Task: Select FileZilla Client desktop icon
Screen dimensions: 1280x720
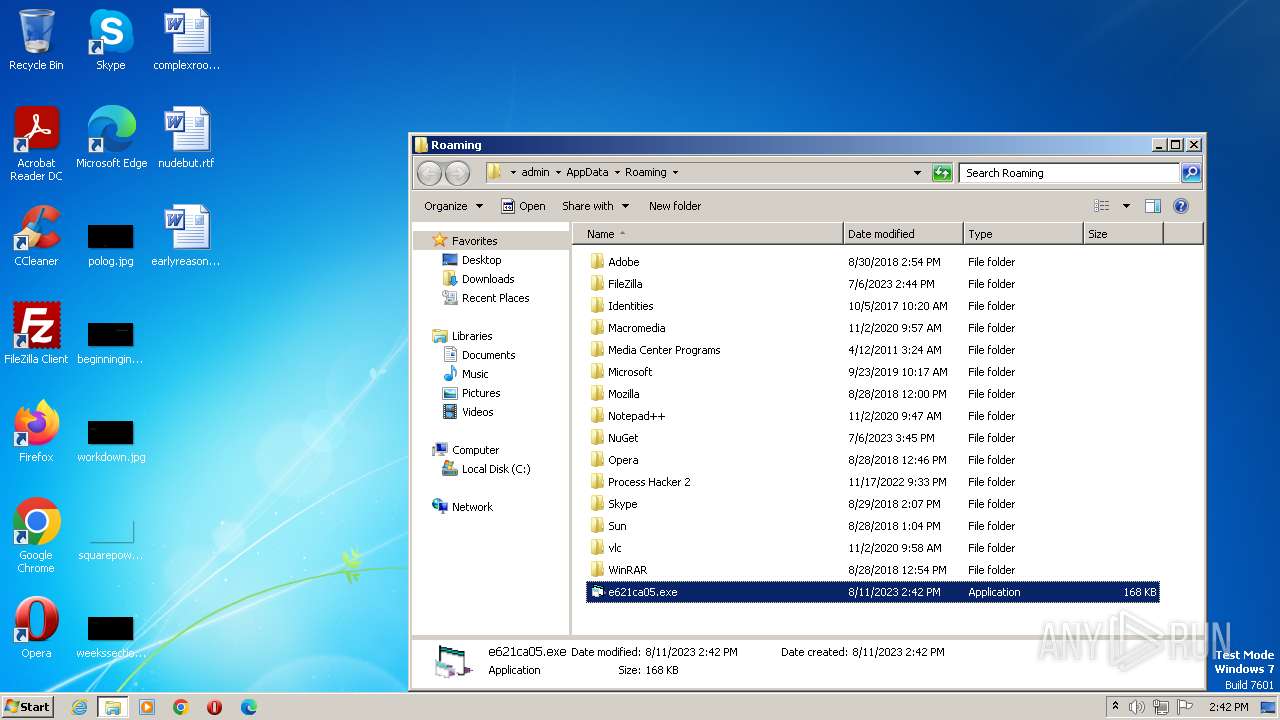Action: [36, 334]
